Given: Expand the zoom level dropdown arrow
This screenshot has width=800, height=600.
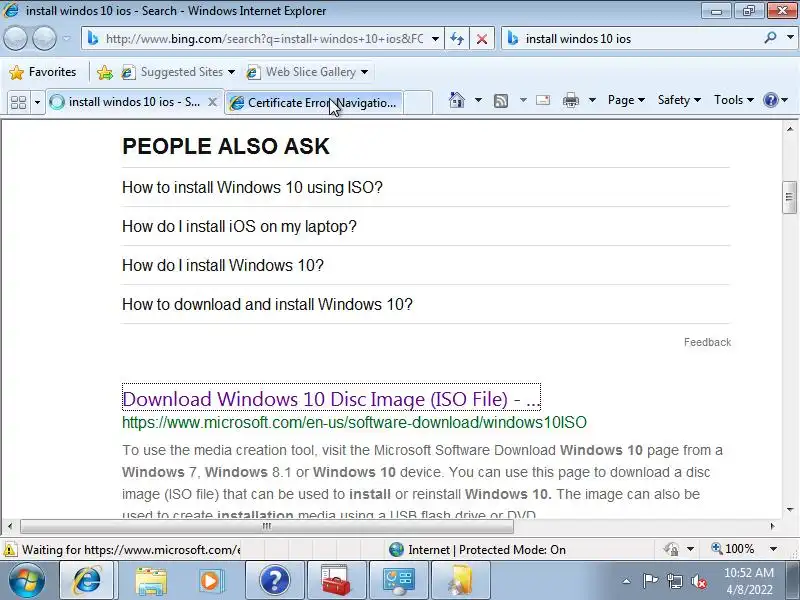Looking at the screenshot, I should pyautogui.click(x=773, y=549).
